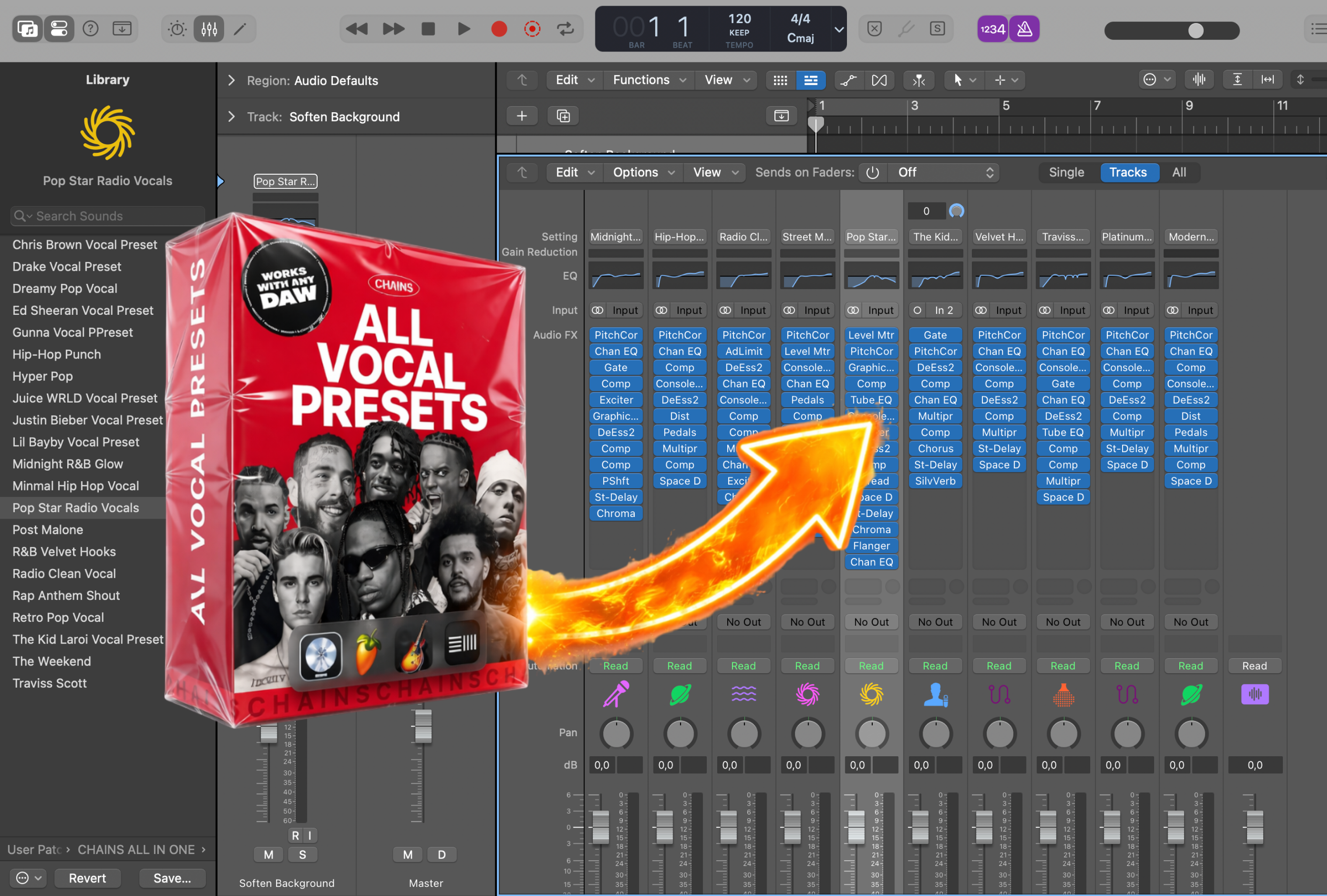Open the Flanger plugin slot

pyautogui.click(x=871, y=545)
